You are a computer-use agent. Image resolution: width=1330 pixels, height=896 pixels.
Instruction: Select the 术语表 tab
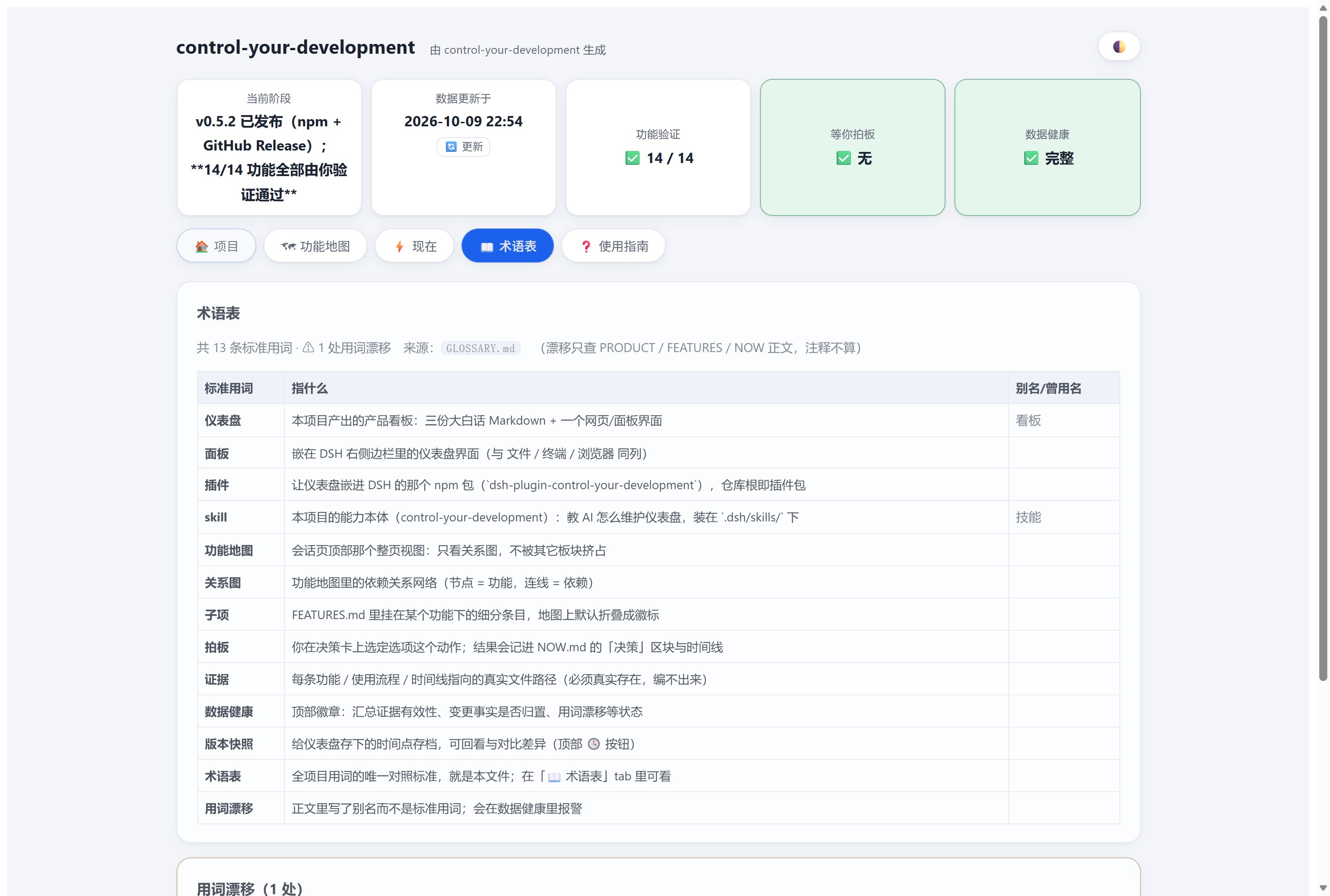point(508,246)
